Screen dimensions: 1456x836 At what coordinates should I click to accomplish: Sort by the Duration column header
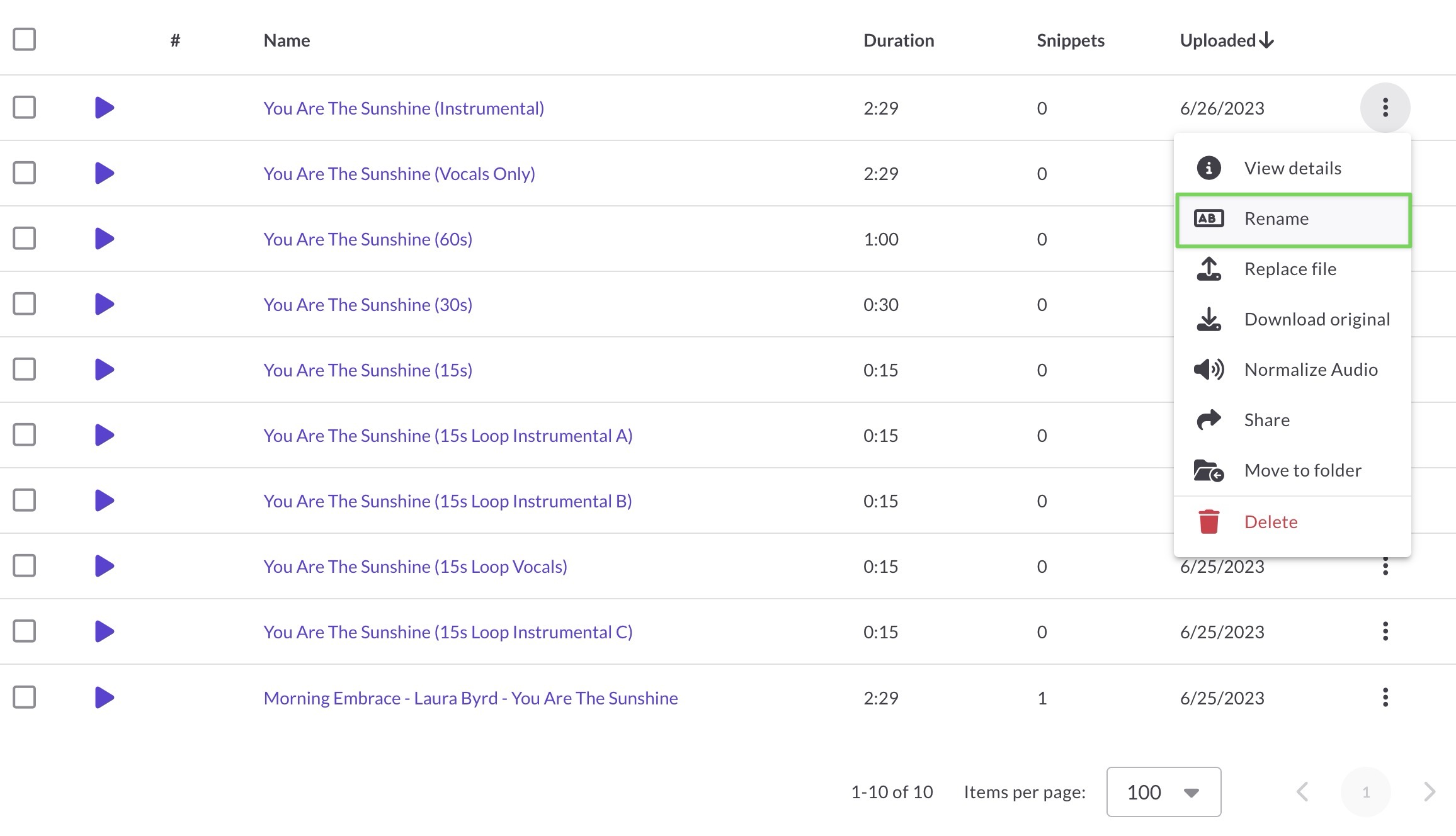pos(899,40)
